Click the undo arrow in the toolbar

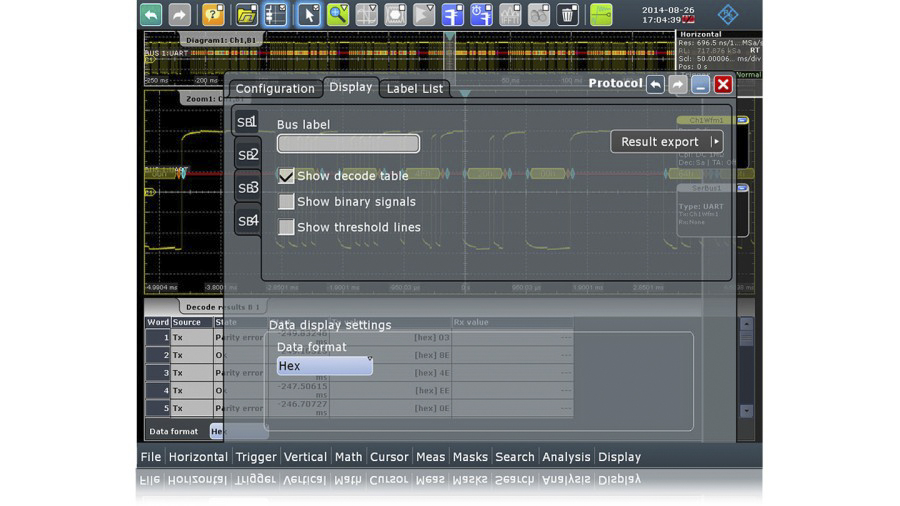(151, 14)
